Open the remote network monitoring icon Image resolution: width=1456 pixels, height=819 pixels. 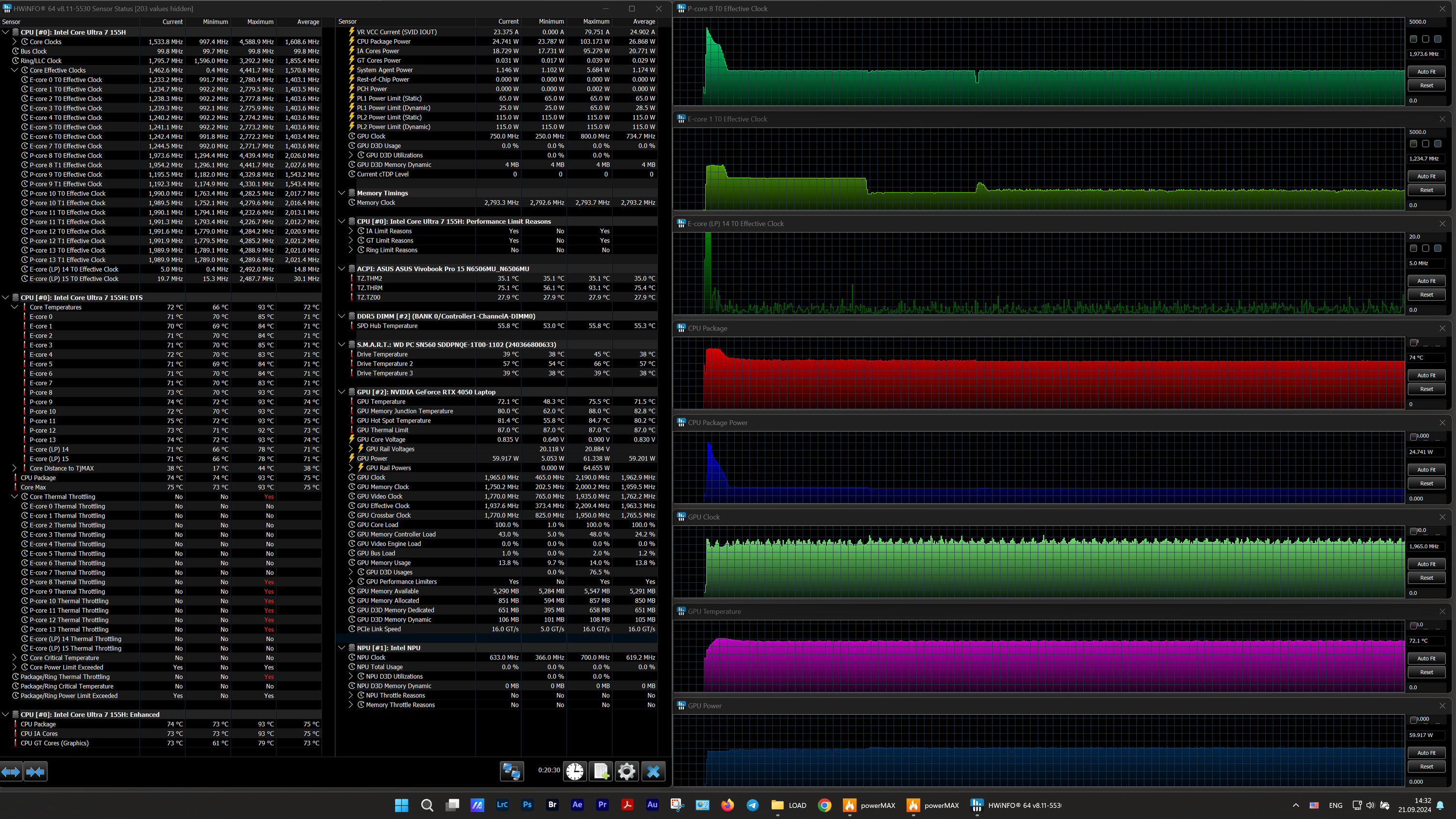(512, 771)
